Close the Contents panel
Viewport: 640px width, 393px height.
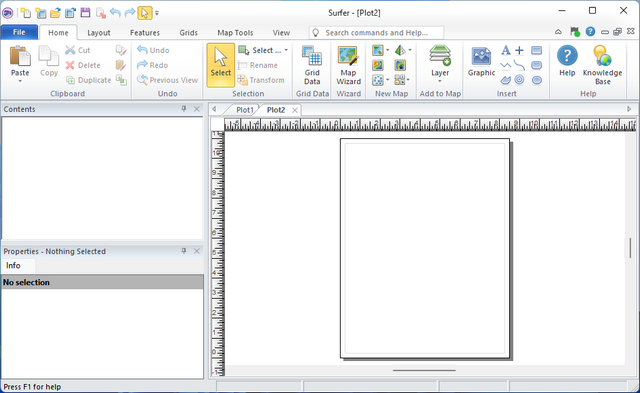(197, 109)
